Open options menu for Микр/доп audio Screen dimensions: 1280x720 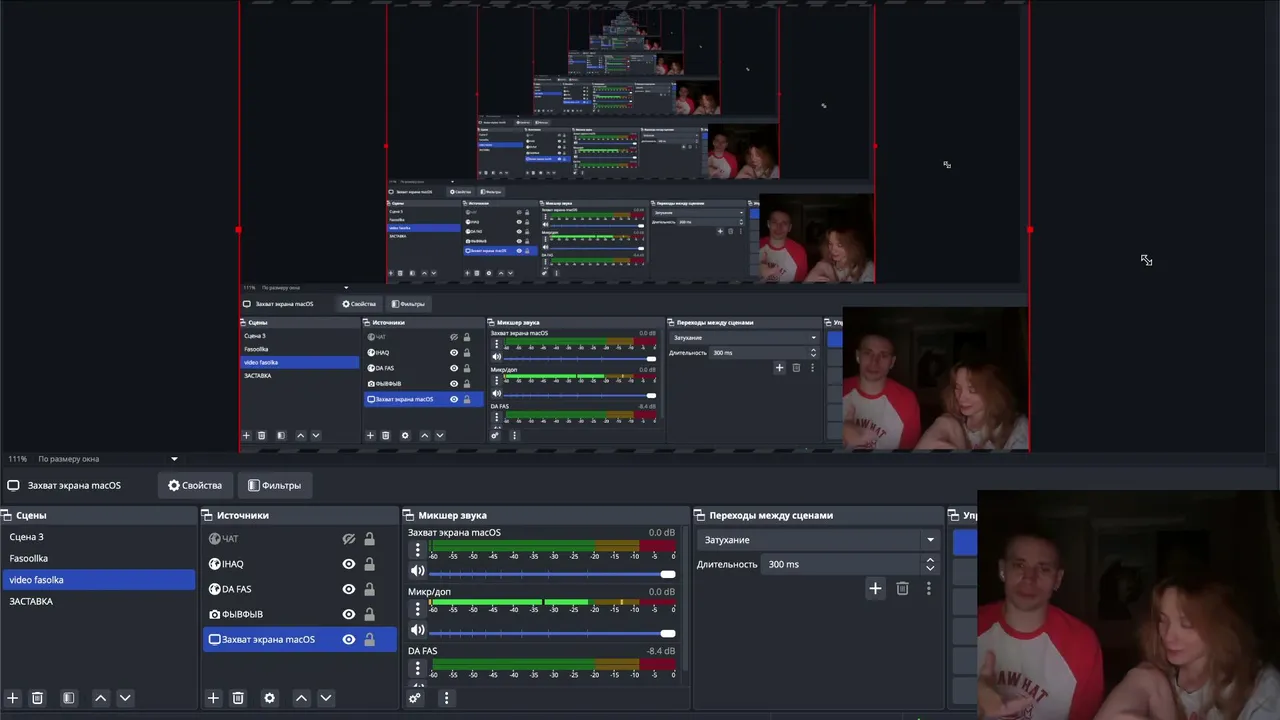click(x=418, y=609)
